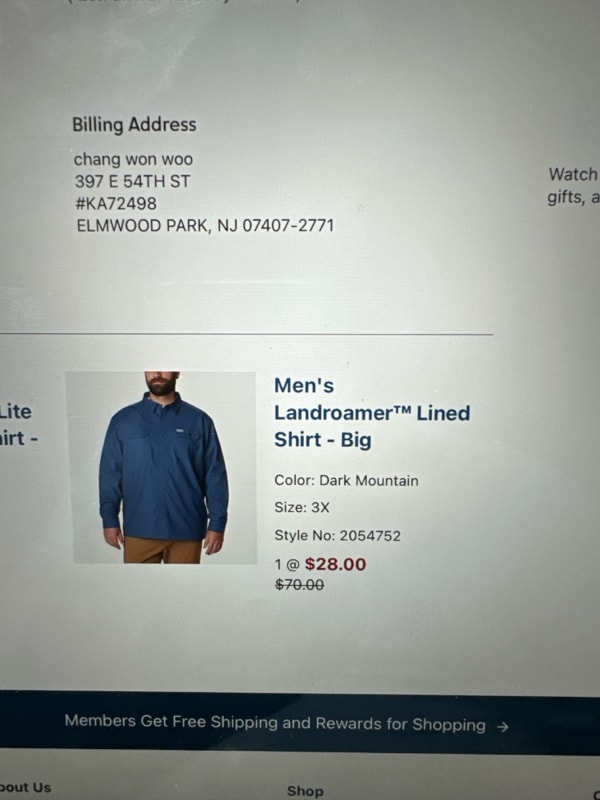Click the crossed-out $70.00 original price
This screenshot has width=600, height=800.
click(x=299, y=584)
